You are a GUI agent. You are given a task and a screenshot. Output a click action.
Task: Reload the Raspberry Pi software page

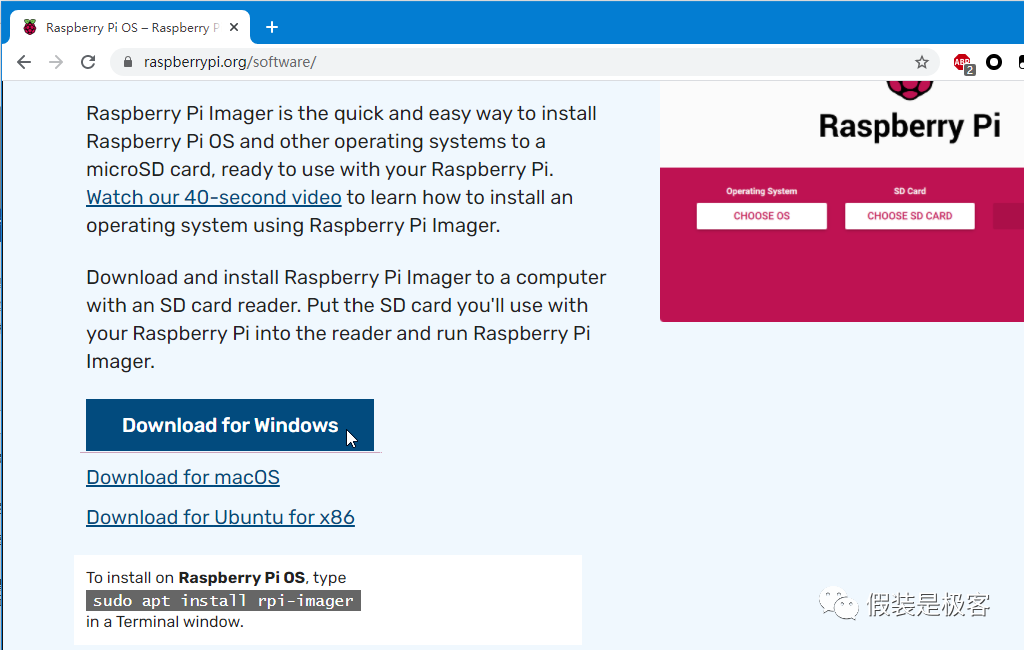click(x=88, y=62)
